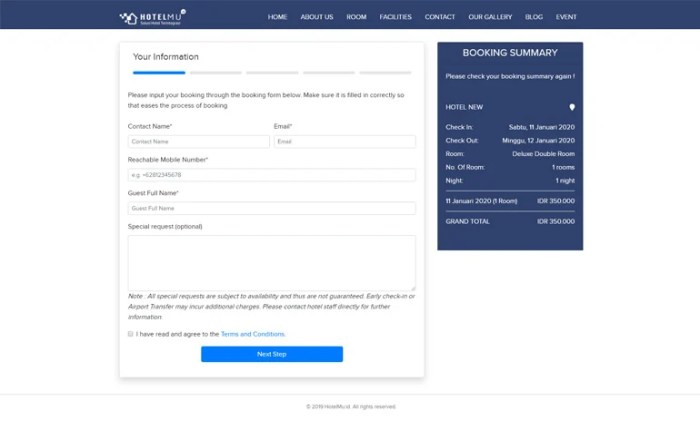The height and width of the screenshot is (440, 700).
Task: Click inside the Special request text area
Action: [271, 263]
